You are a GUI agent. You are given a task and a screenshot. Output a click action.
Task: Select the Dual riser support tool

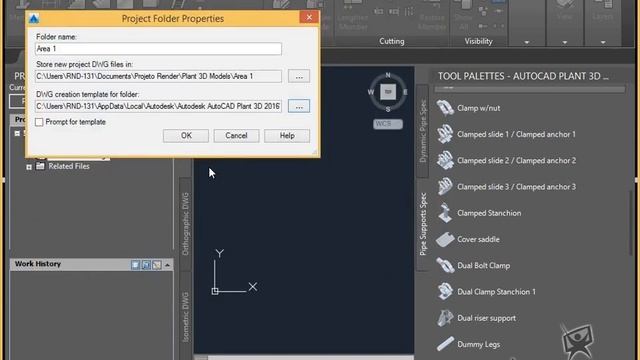(x=476, y=318)
